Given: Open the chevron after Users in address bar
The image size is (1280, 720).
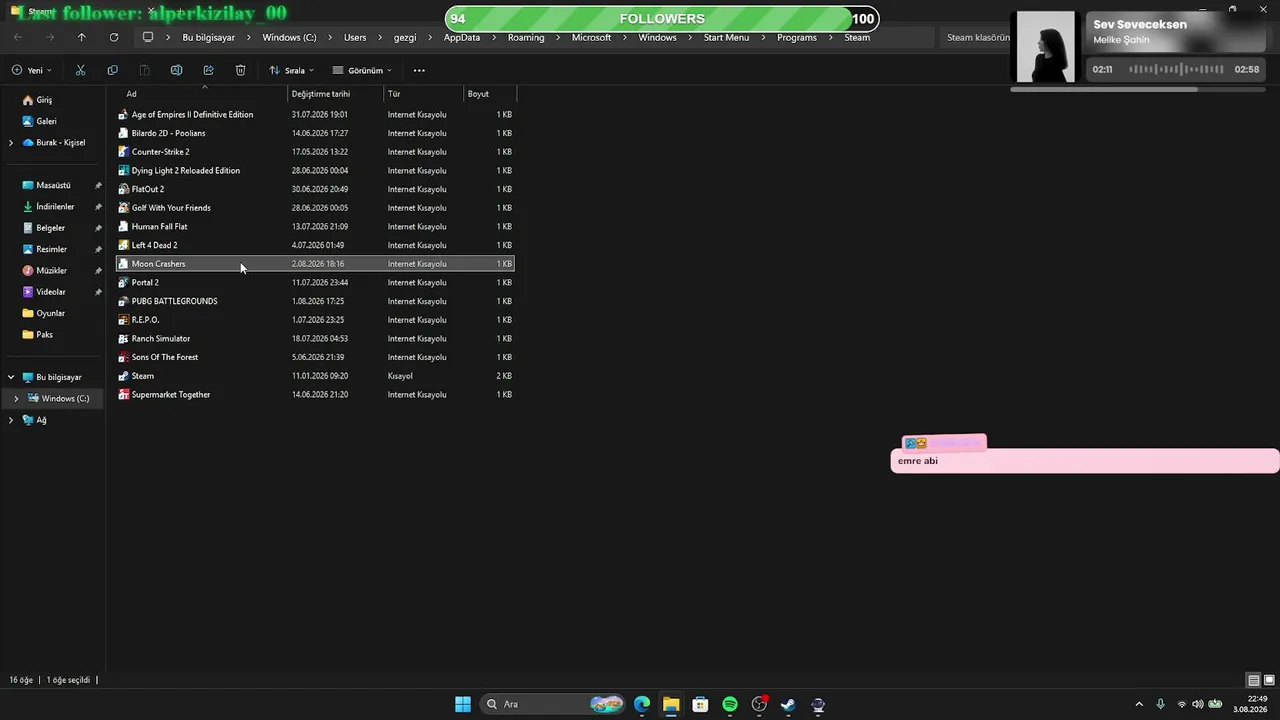Looking at the screenshot, I should pyautogui.click(x=380, y=37).
